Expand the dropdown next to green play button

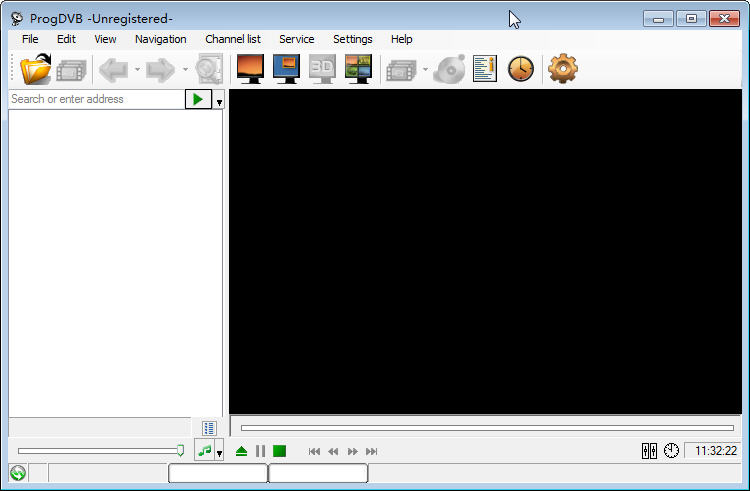(x=219, y=102)
